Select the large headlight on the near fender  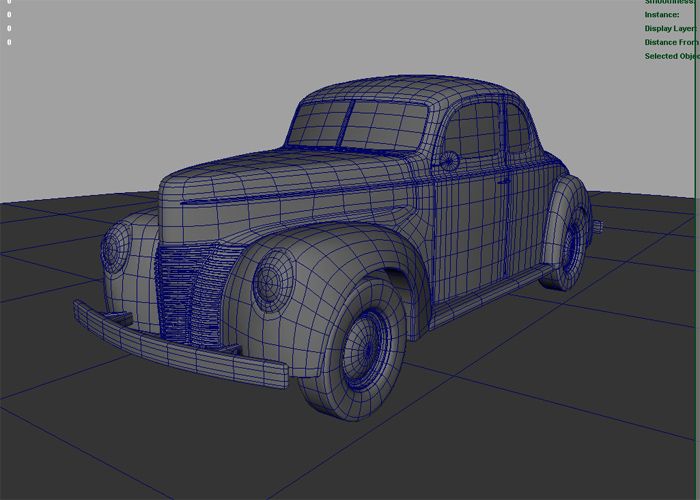pos(273,281)
